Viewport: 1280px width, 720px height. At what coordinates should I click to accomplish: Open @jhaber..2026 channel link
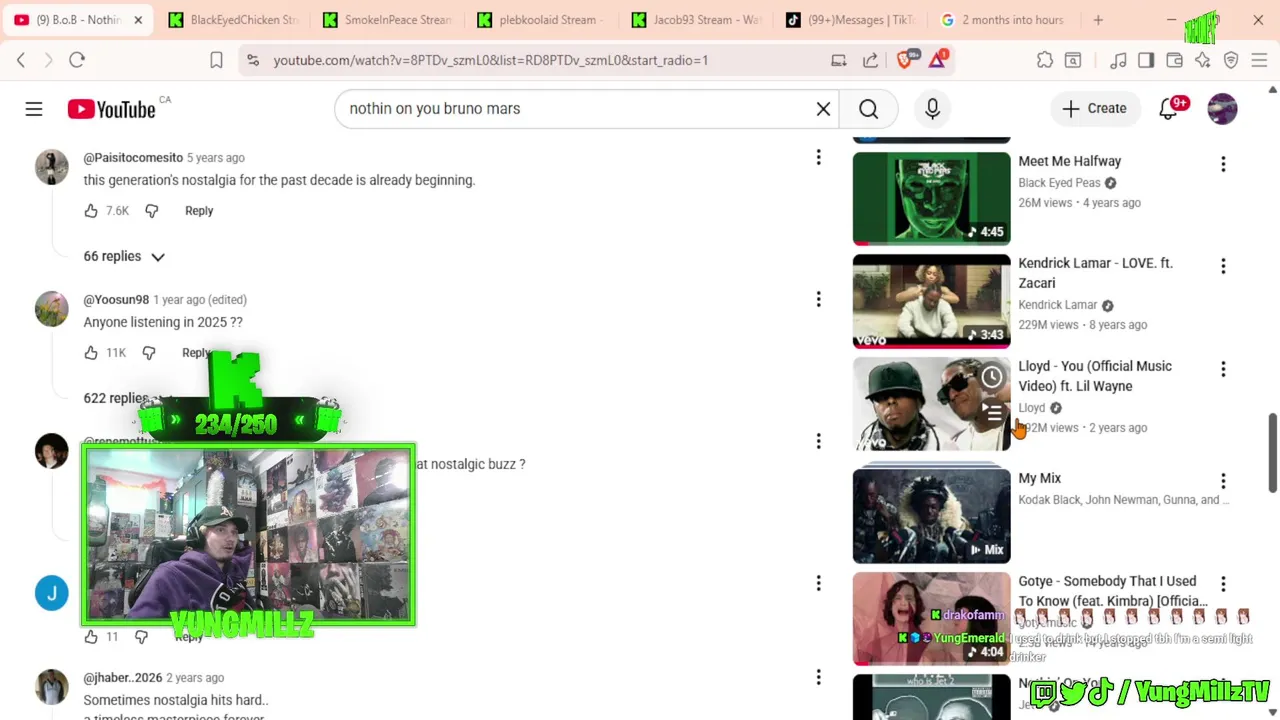point(122,678)
